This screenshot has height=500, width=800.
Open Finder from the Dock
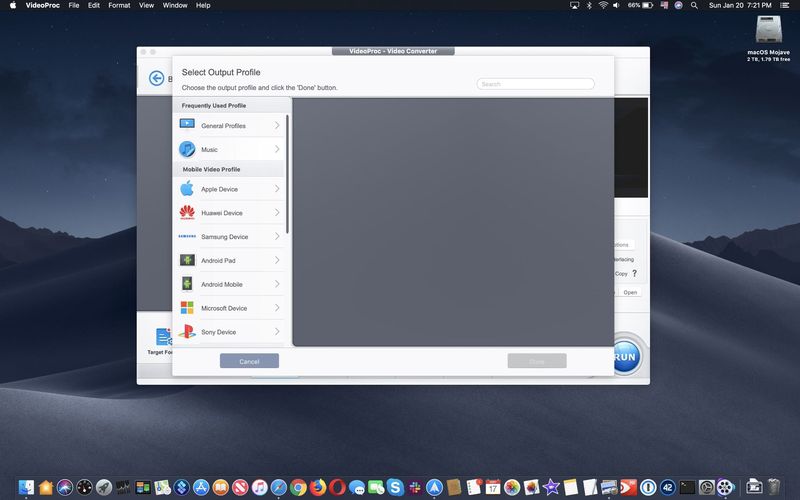pos(26,487)
